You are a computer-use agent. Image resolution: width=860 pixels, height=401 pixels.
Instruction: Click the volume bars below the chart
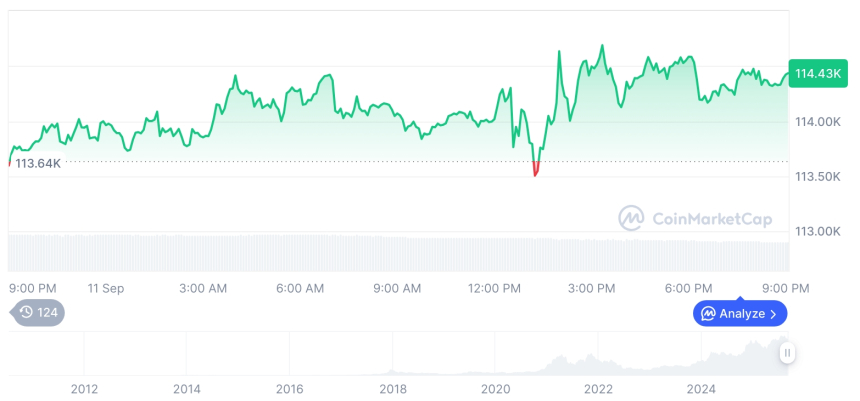[x=400, y=253]
